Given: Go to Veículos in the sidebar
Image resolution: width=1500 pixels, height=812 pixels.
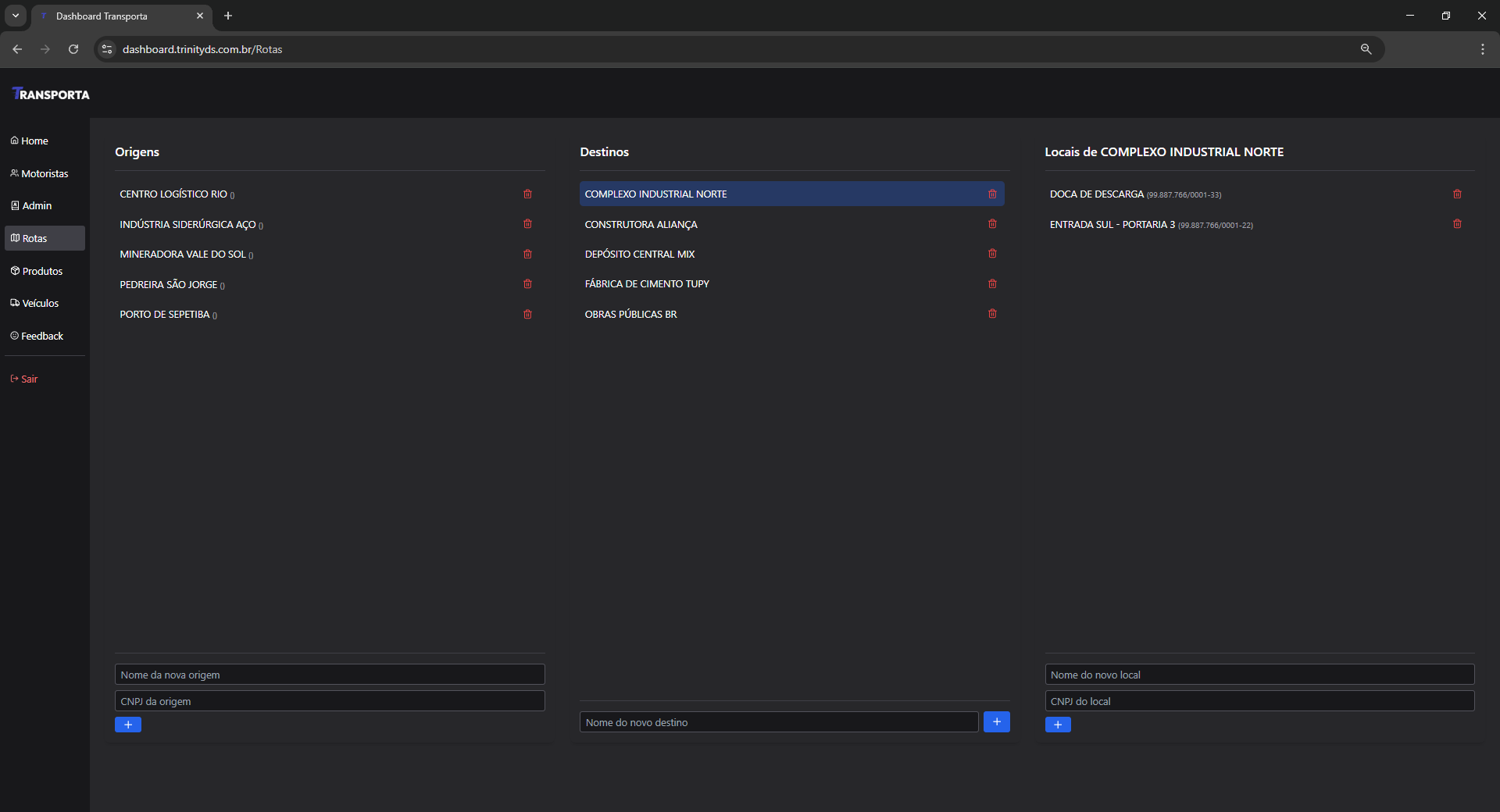Looking at the screenshot, I should click(40, 303).
